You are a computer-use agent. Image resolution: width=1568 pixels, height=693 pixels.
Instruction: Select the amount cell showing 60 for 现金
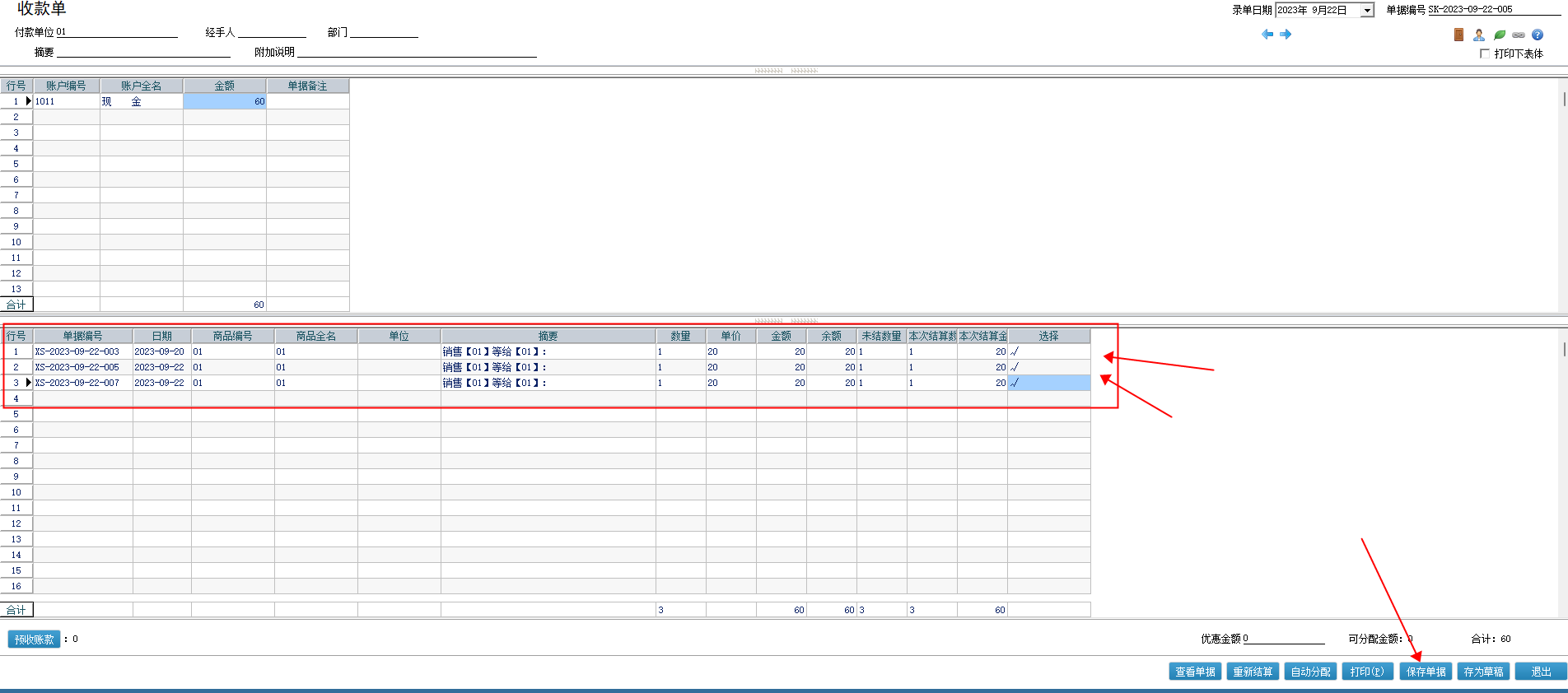click(224, 101)
